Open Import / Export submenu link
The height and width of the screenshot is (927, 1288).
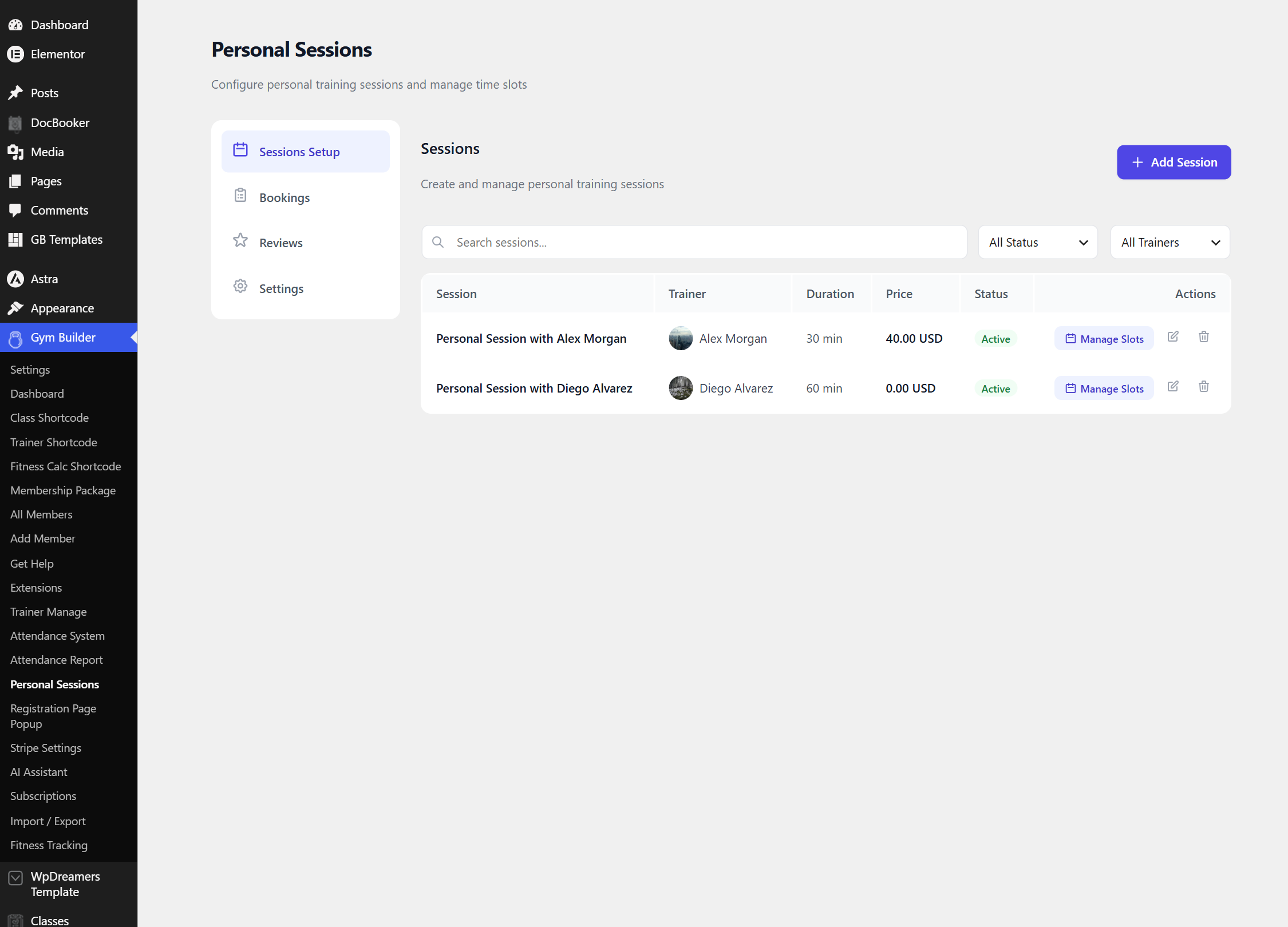pyautogui.click(x=48, y=821)
